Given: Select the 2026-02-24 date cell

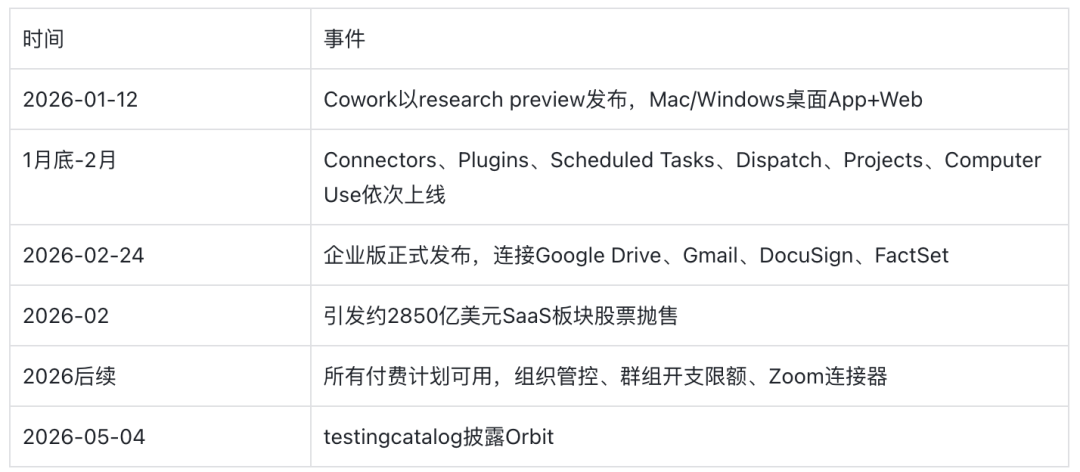Looking at the screenshot, I should [x=160, y=255].
